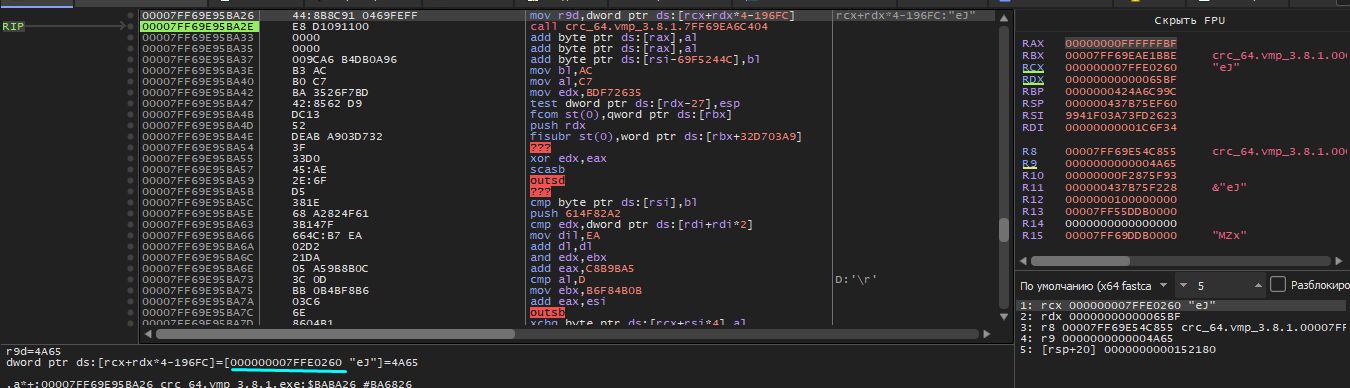
Task: Toggle breakpoint dot at address 00007FF69E95BA33
Action: 130,37
